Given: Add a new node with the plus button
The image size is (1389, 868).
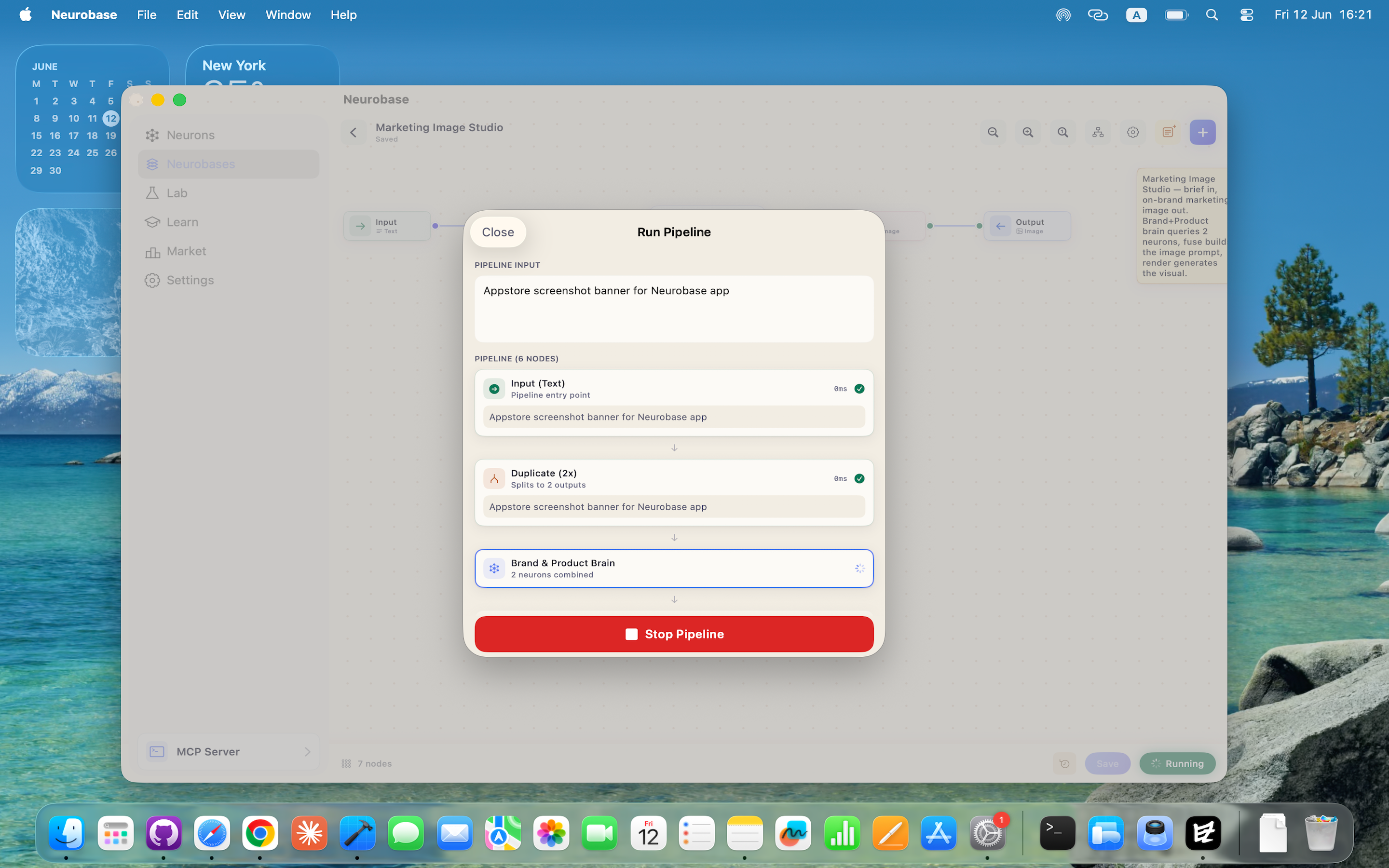Looking at the screenshot, I should pyautogui.click(x=1202, y=133).
